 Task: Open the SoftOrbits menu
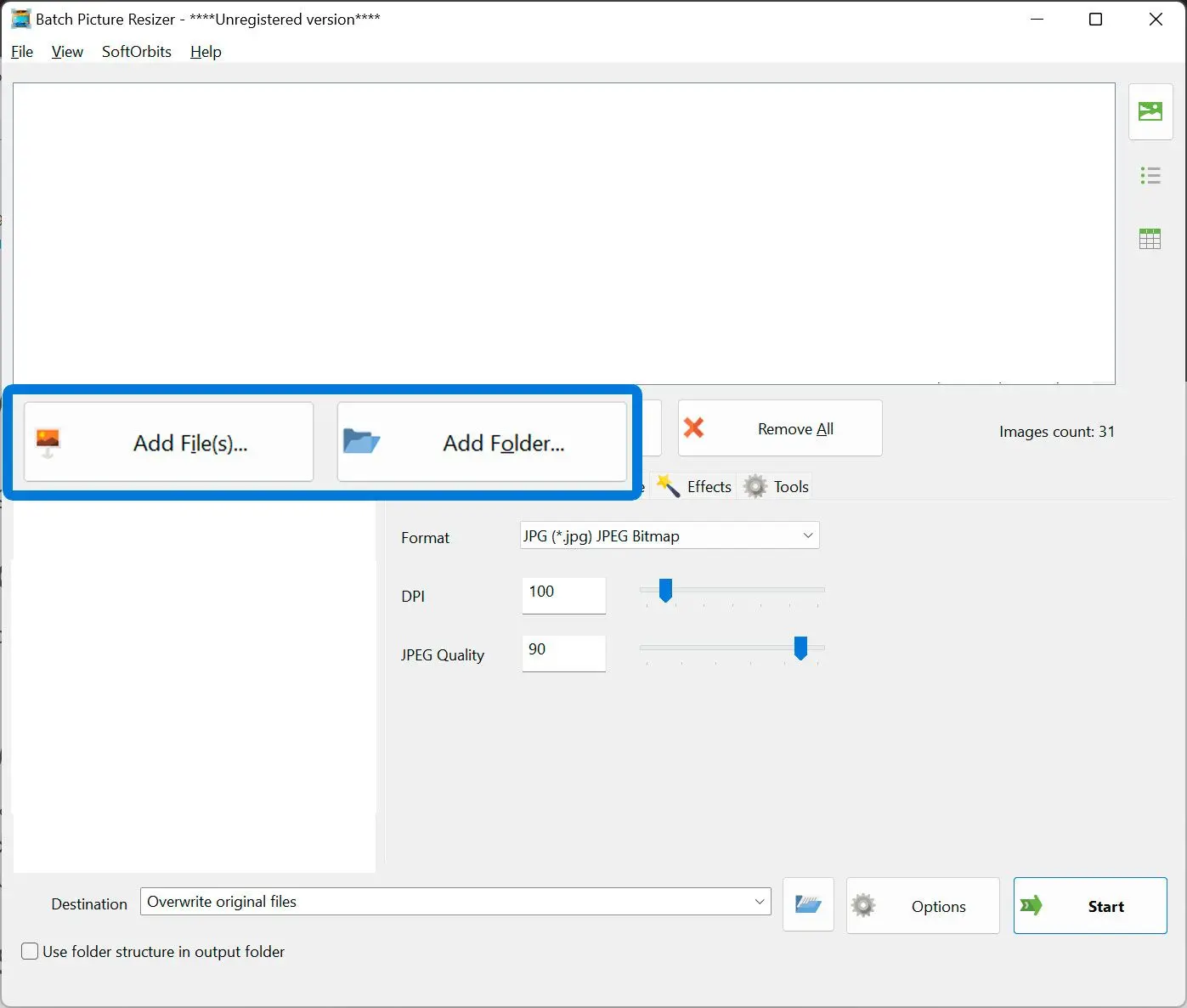(x=136, y=52)
